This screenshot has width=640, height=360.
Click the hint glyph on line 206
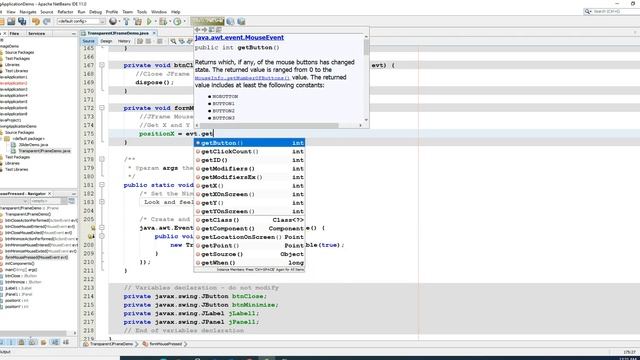click(x=93, y=228)
